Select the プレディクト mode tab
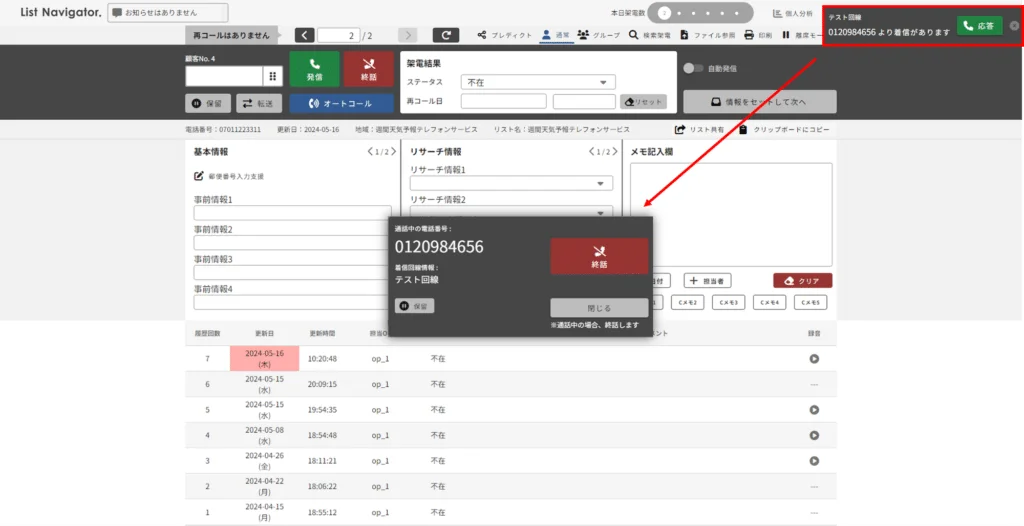 (504, 35)
